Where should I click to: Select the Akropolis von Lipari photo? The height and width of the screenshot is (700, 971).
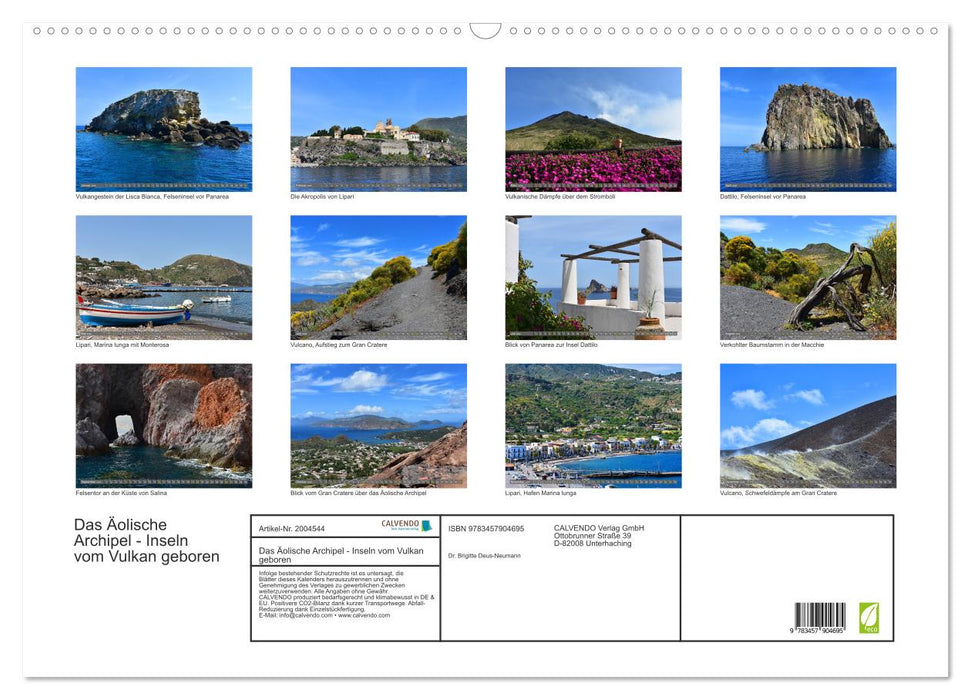coord(378,129)
